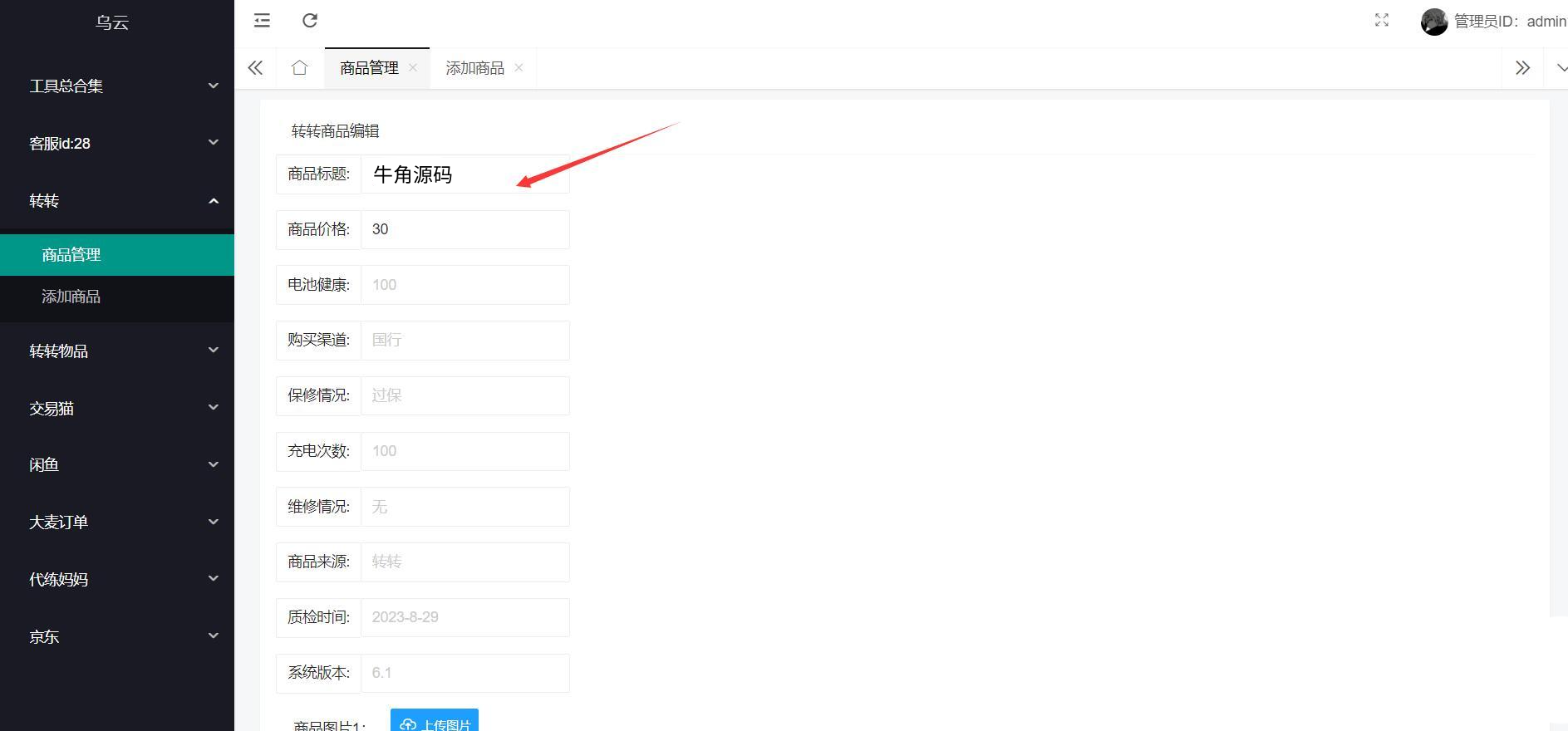Expand the 交易猫 menu

117,408
